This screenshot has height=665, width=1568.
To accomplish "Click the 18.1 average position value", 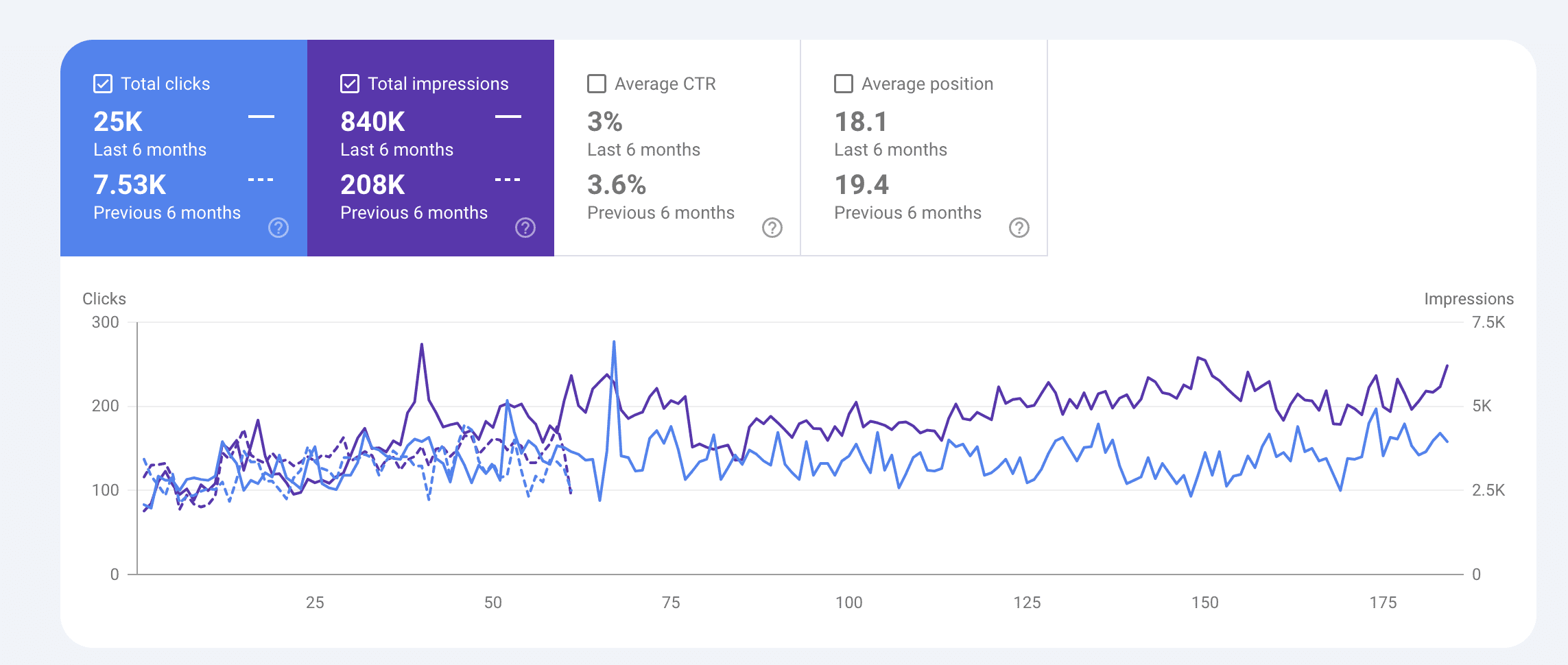I will (x=861, y=122).
